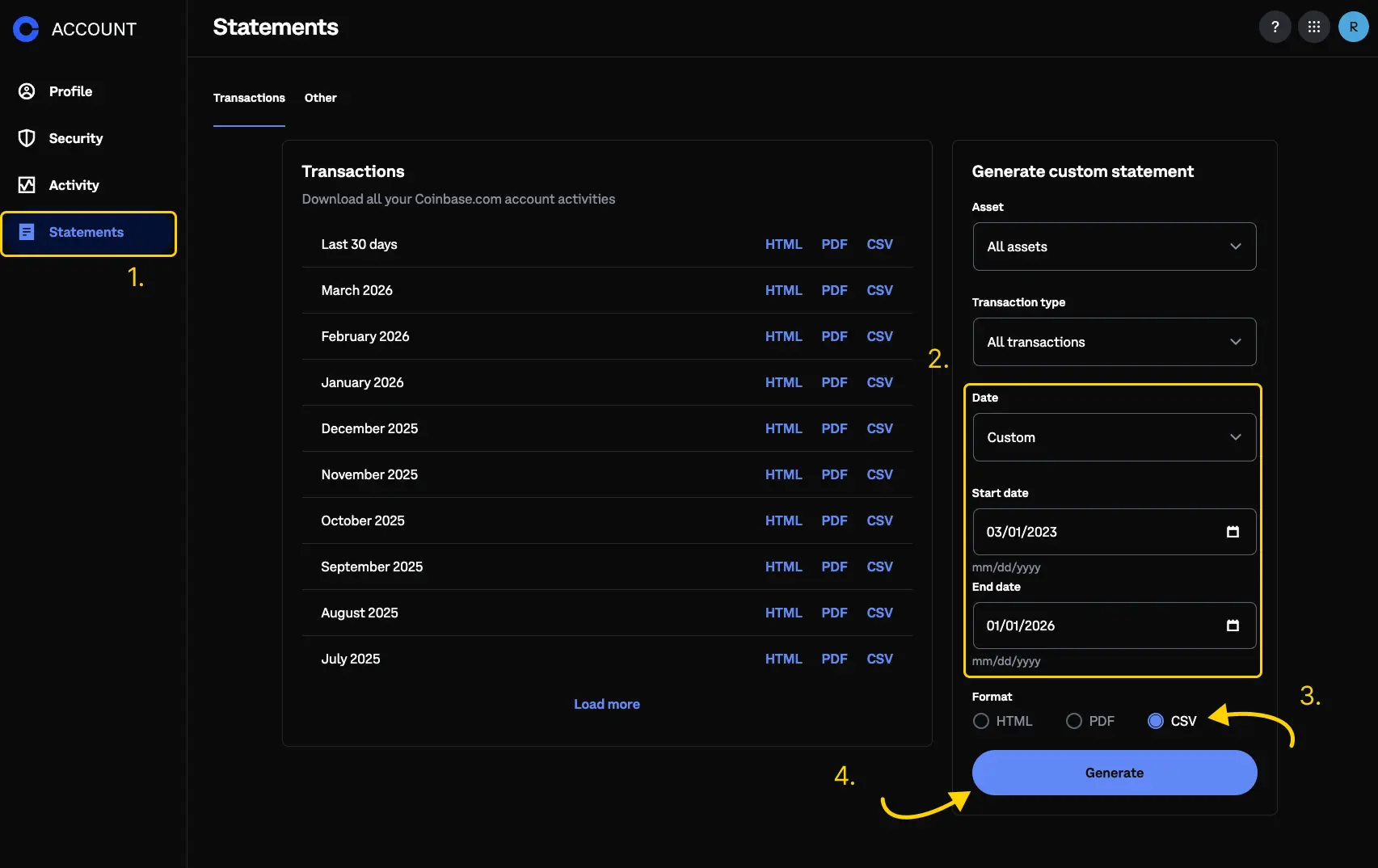Switch to the Transactions tab
Screen dimensions: 1378x868
[249, 98]
